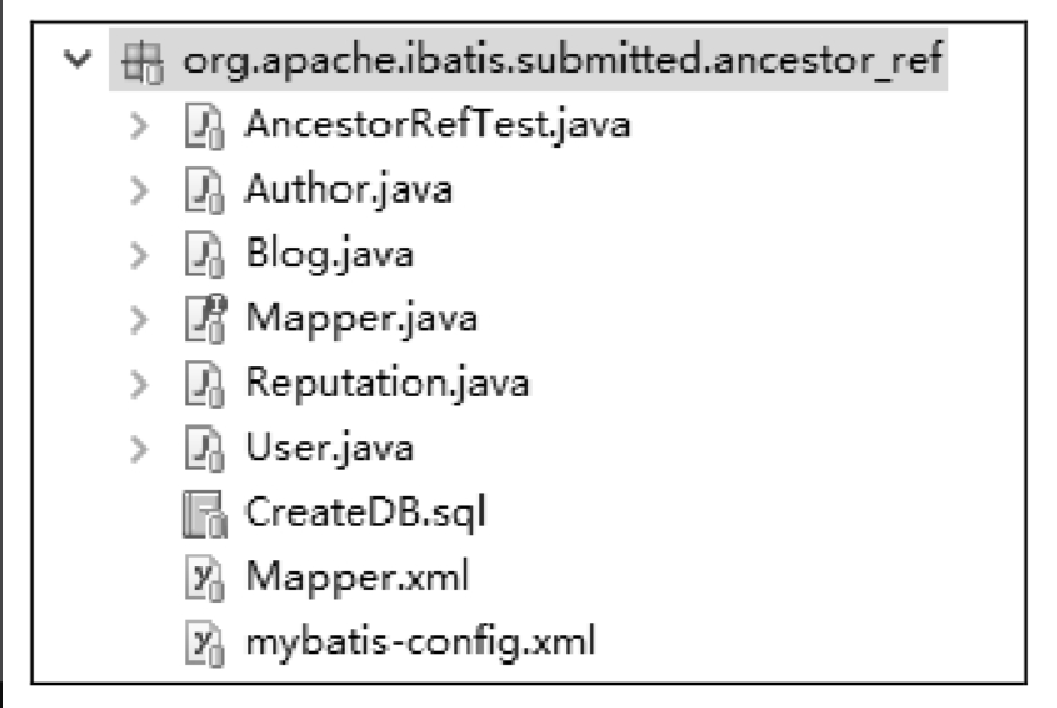Select the Reputation.java tree entry
The width and height of the screenshot is (1057, 708).
(388, 384)
